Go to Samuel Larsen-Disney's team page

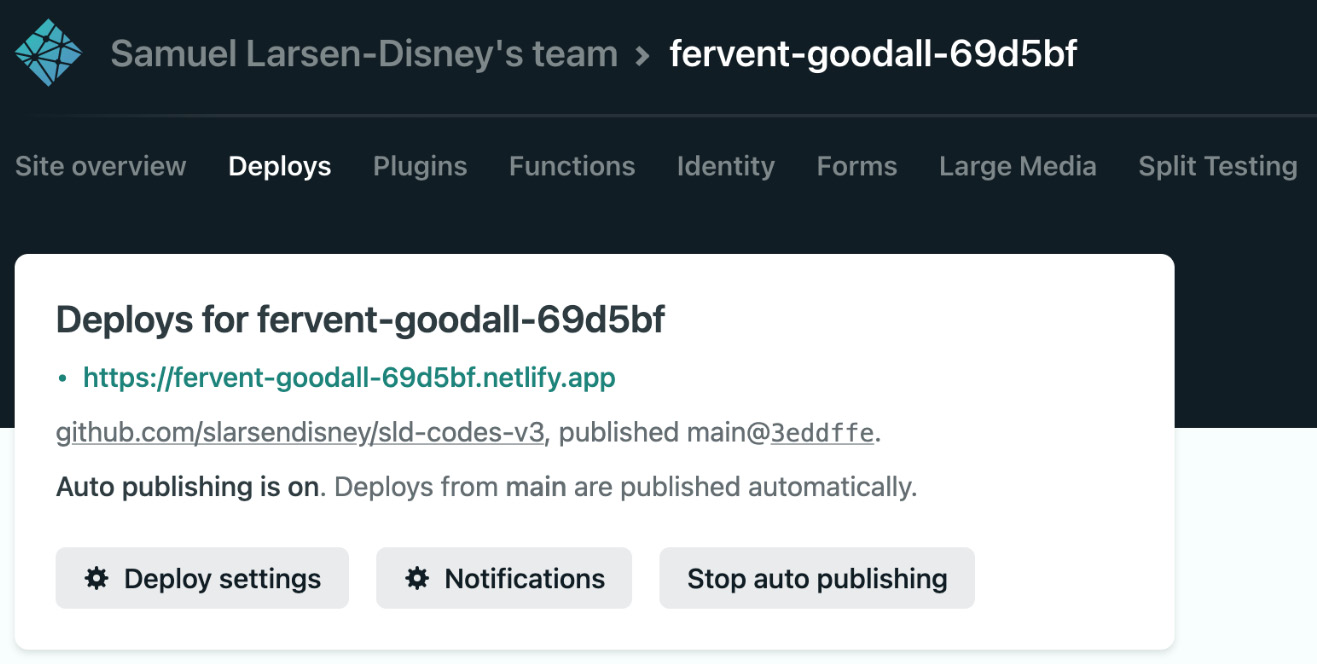point(364,54)
